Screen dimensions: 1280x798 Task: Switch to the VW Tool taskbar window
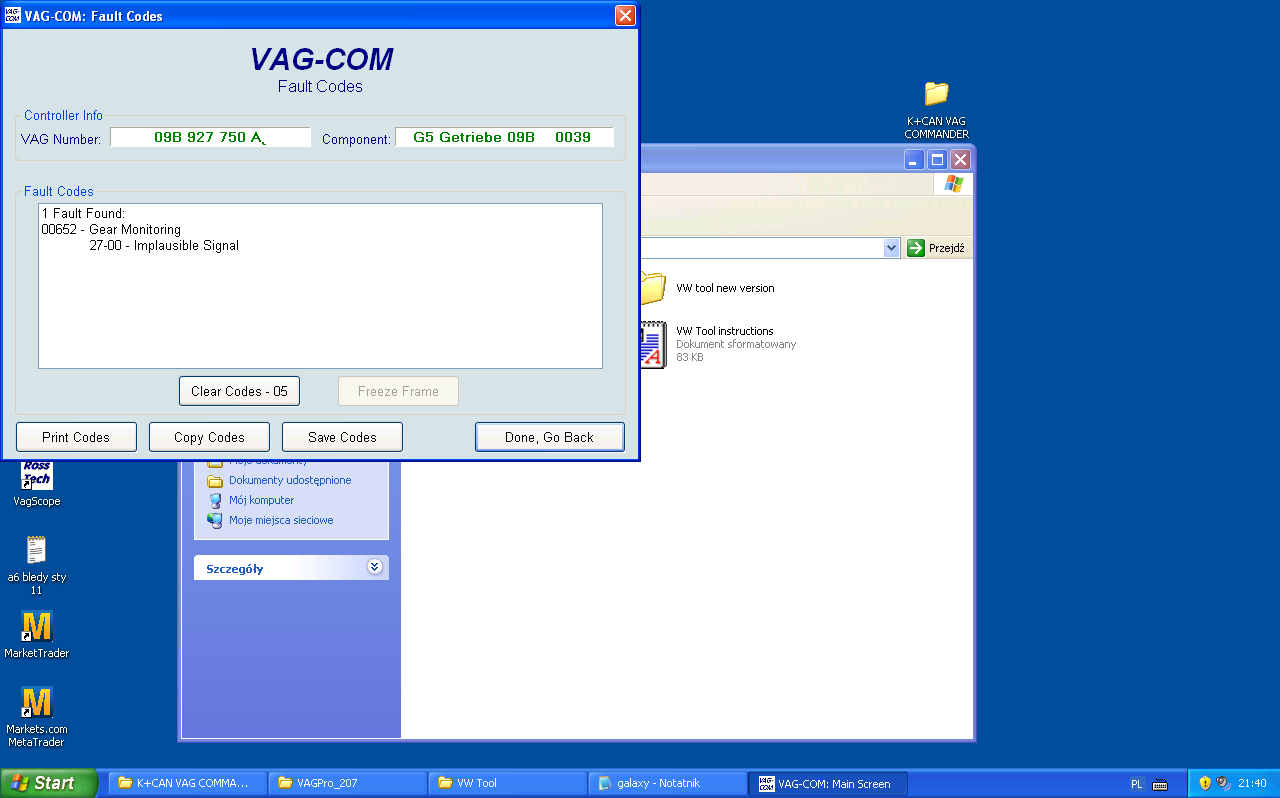(x=507, y=783)
